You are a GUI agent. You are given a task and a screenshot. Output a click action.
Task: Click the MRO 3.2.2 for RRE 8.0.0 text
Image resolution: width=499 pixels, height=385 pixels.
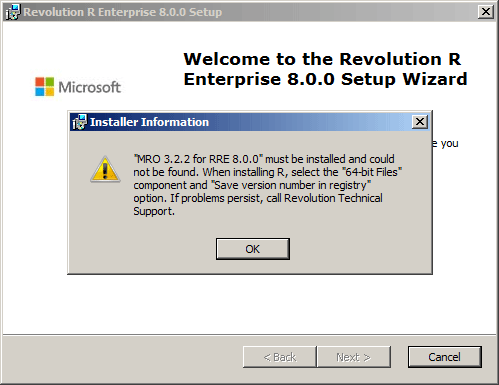pyautogui.click(x=198, y=159)
